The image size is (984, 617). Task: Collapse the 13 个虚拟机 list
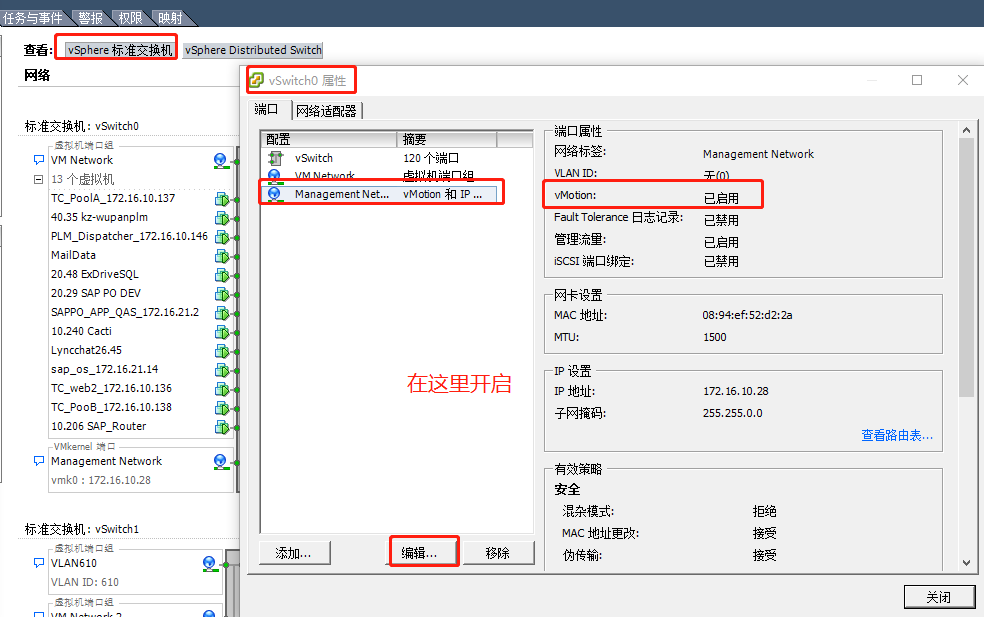(38, 180)
